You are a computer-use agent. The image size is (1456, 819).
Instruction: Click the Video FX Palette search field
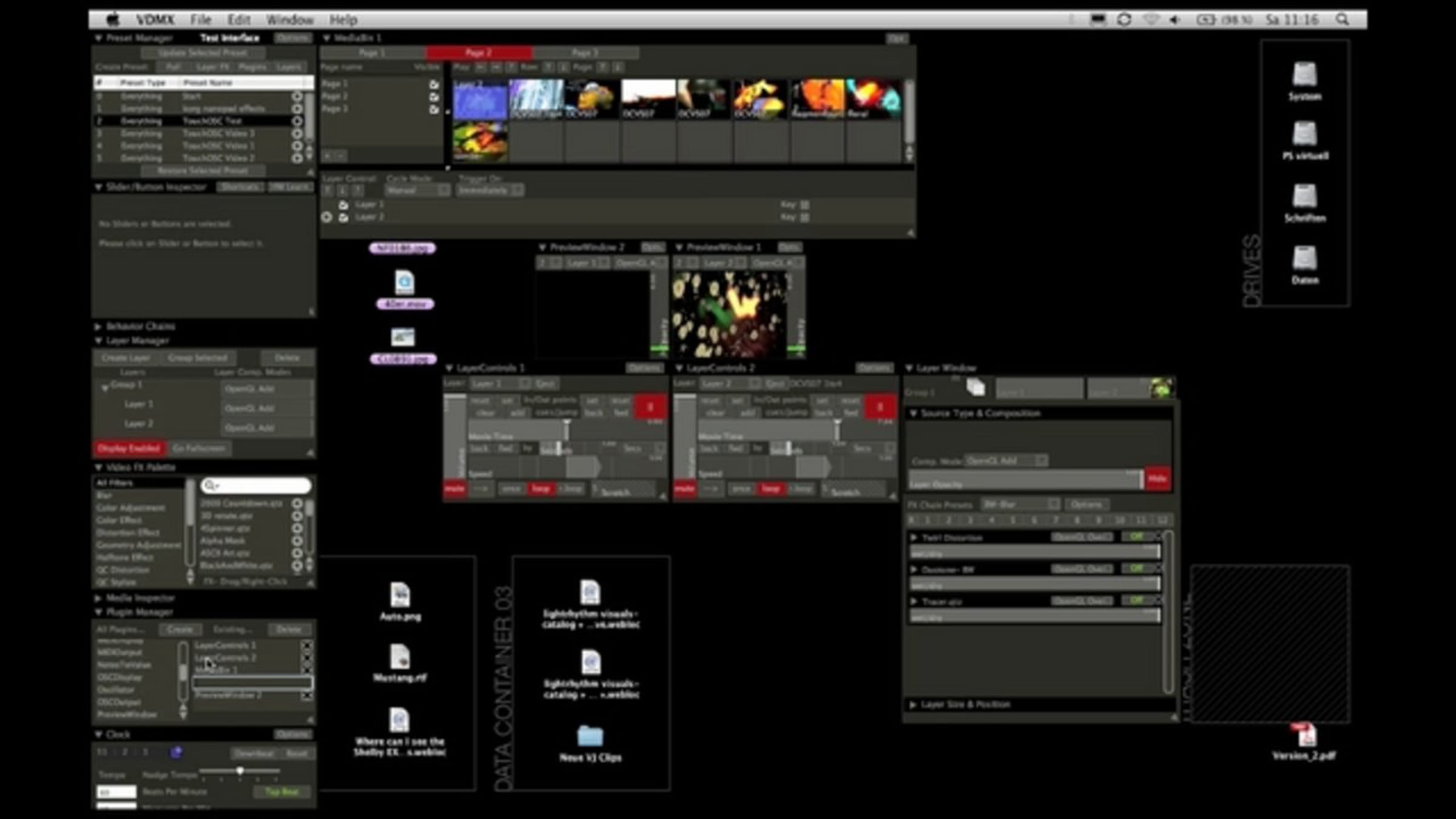coord(256,485)
